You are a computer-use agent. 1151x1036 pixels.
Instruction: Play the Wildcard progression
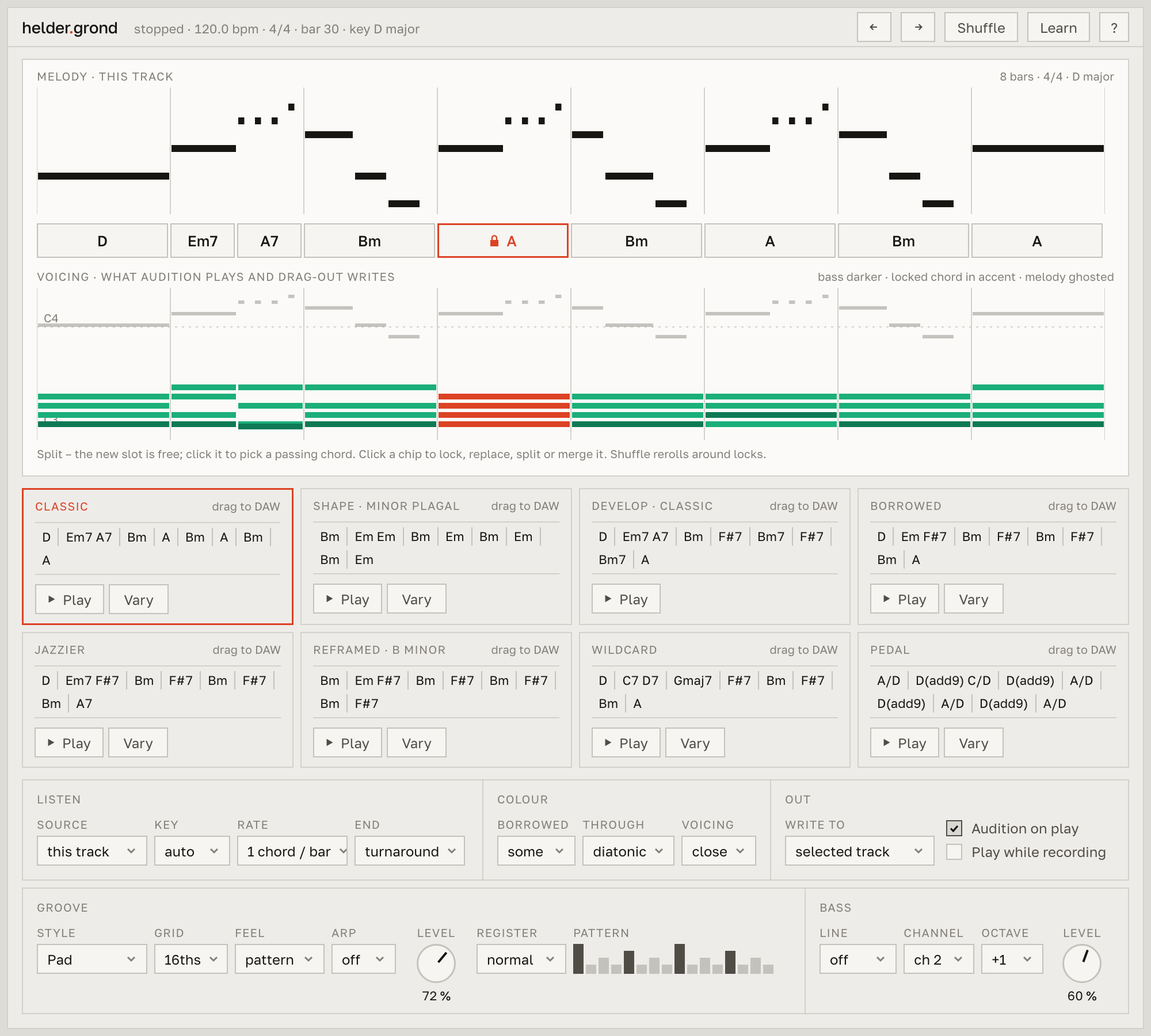626,743
